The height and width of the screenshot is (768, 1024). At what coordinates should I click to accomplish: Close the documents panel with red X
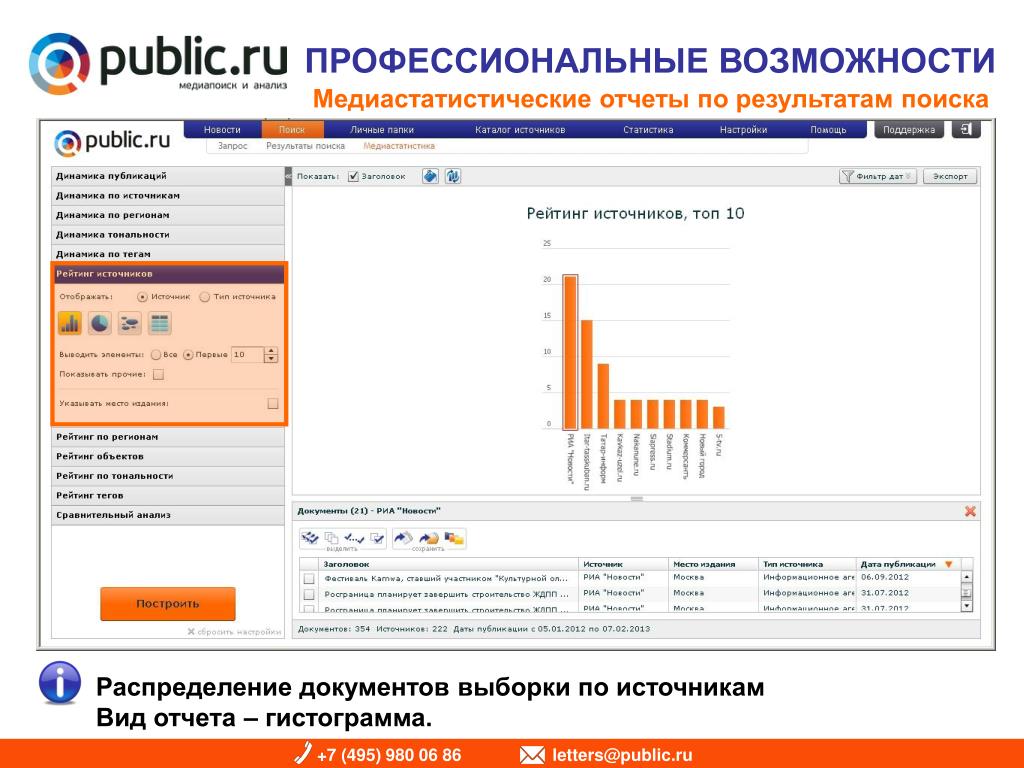point(970,511)
